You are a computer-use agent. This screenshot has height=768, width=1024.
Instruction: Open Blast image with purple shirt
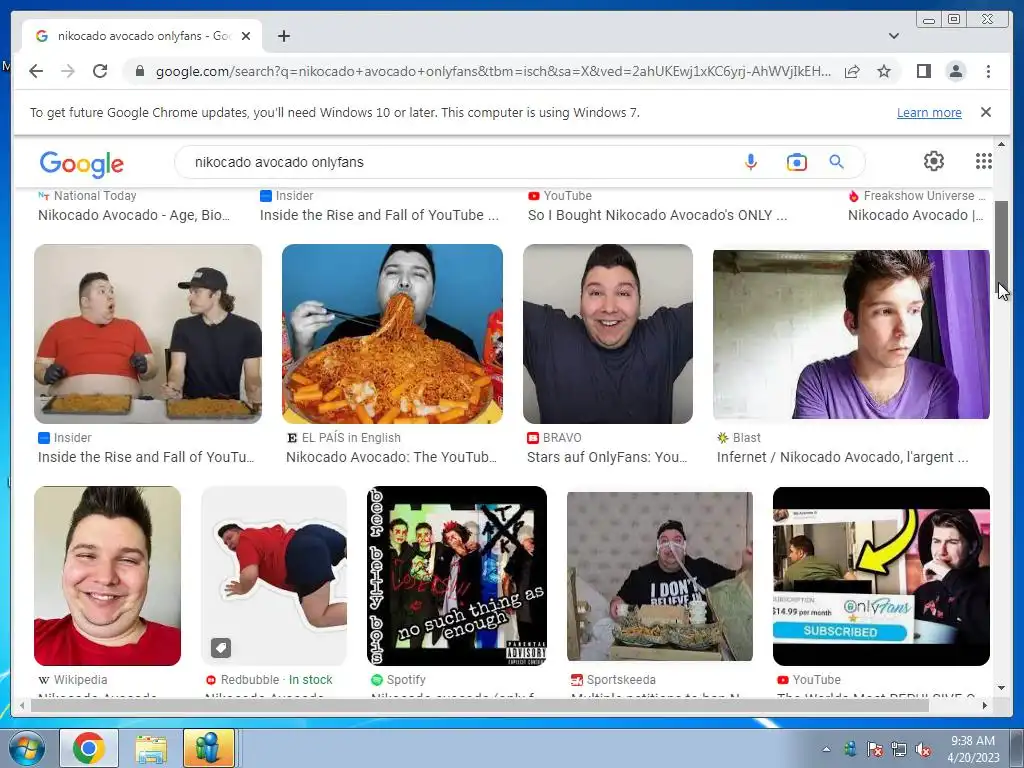[851, 334]
